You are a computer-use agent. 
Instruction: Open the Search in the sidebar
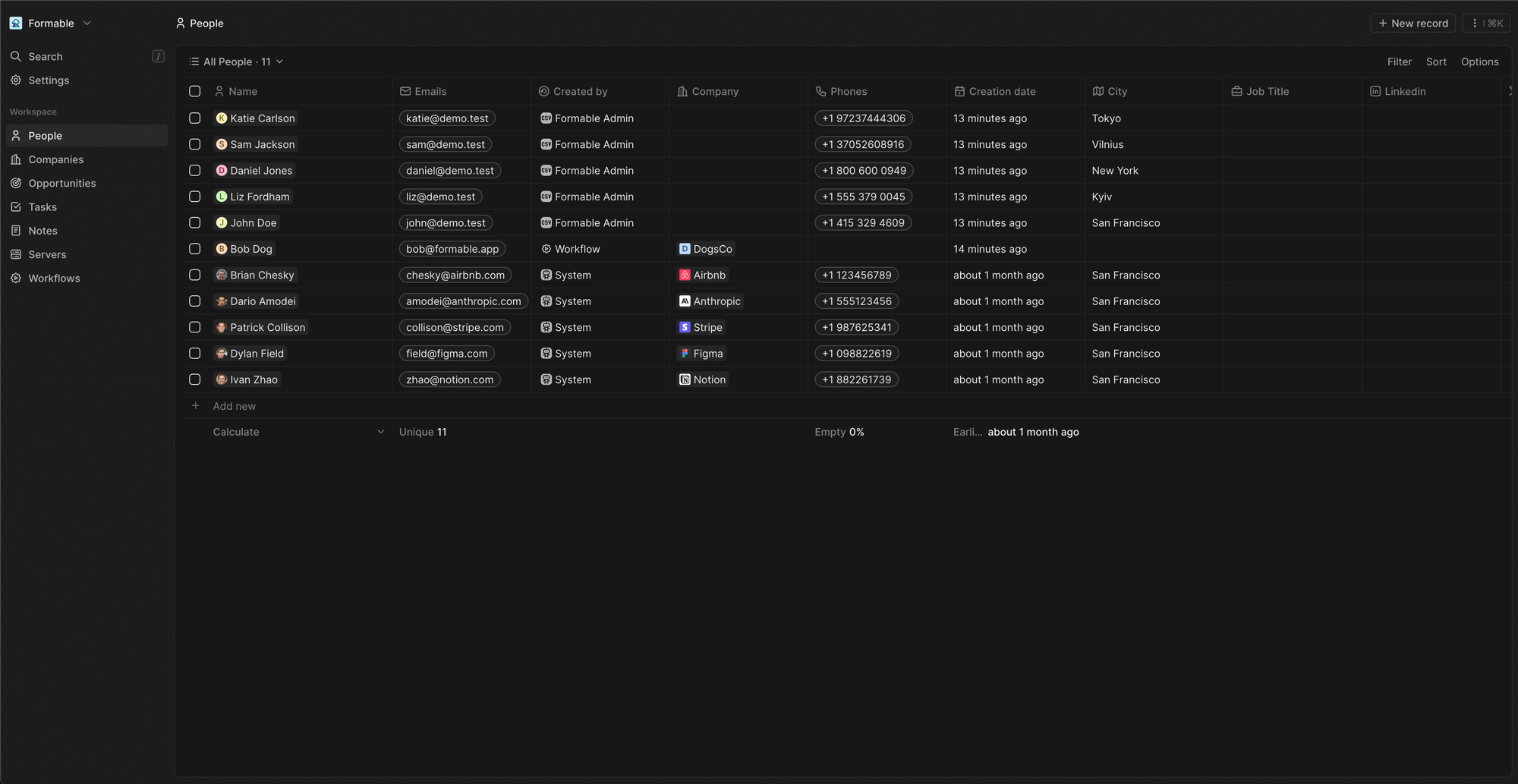click(x=45, y=56)
